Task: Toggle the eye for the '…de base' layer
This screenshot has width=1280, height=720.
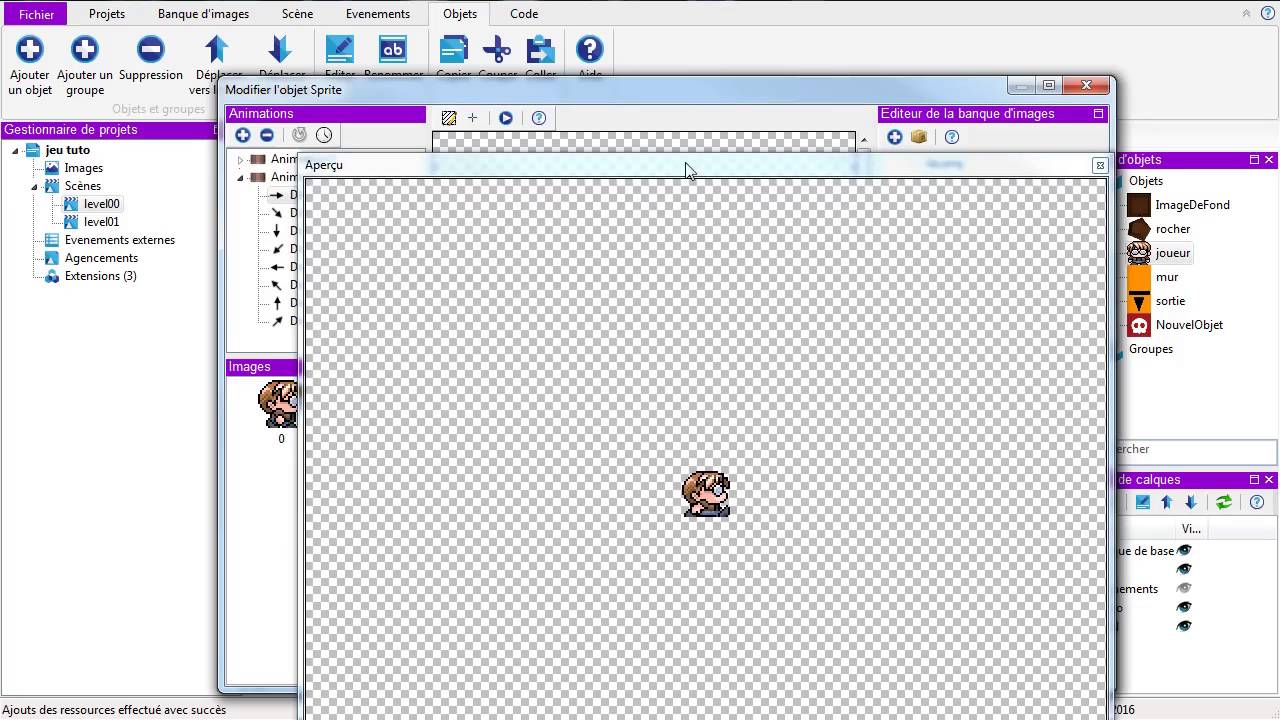Action: pos(1185,551)
